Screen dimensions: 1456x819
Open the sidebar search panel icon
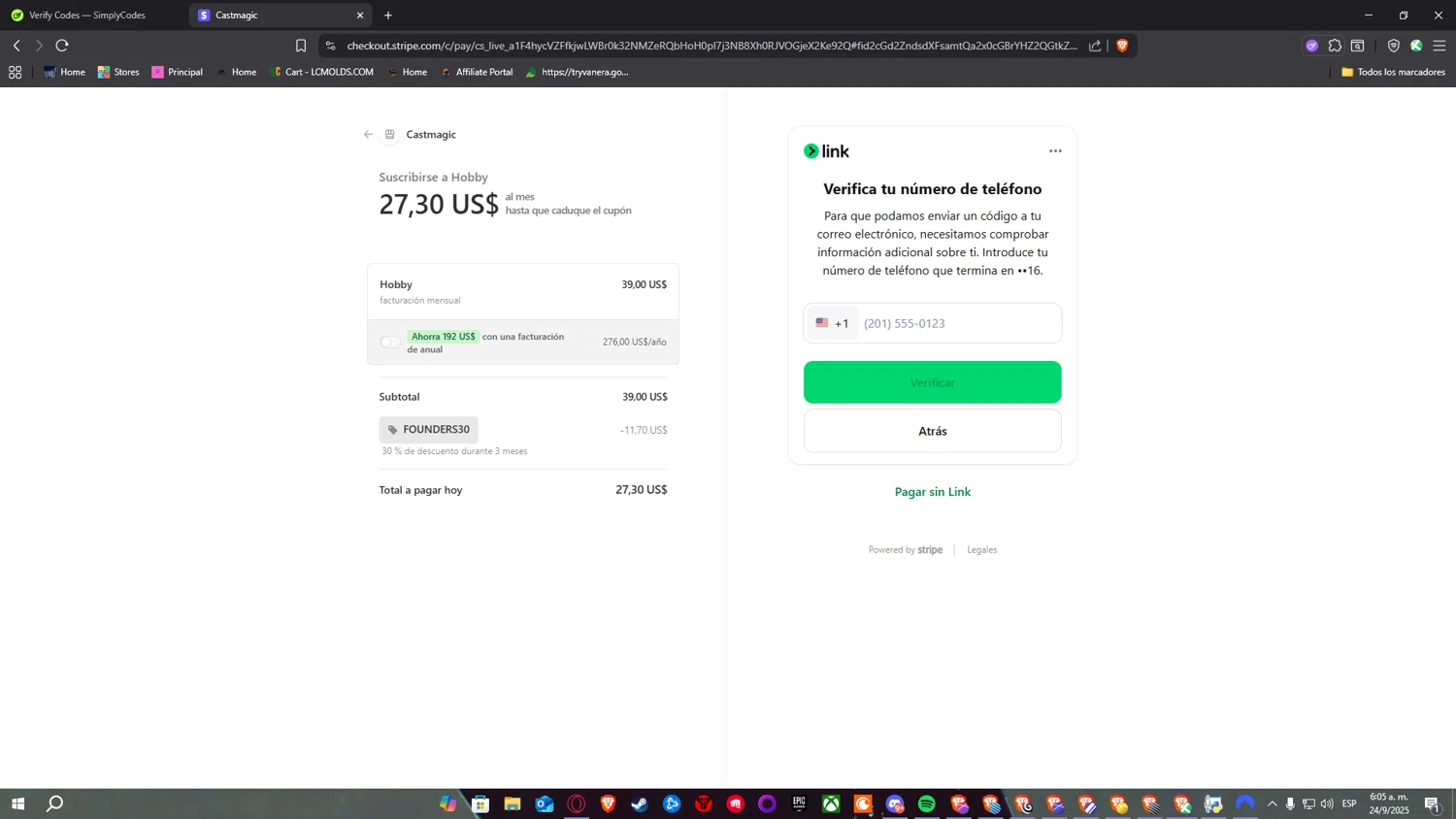1358,46
